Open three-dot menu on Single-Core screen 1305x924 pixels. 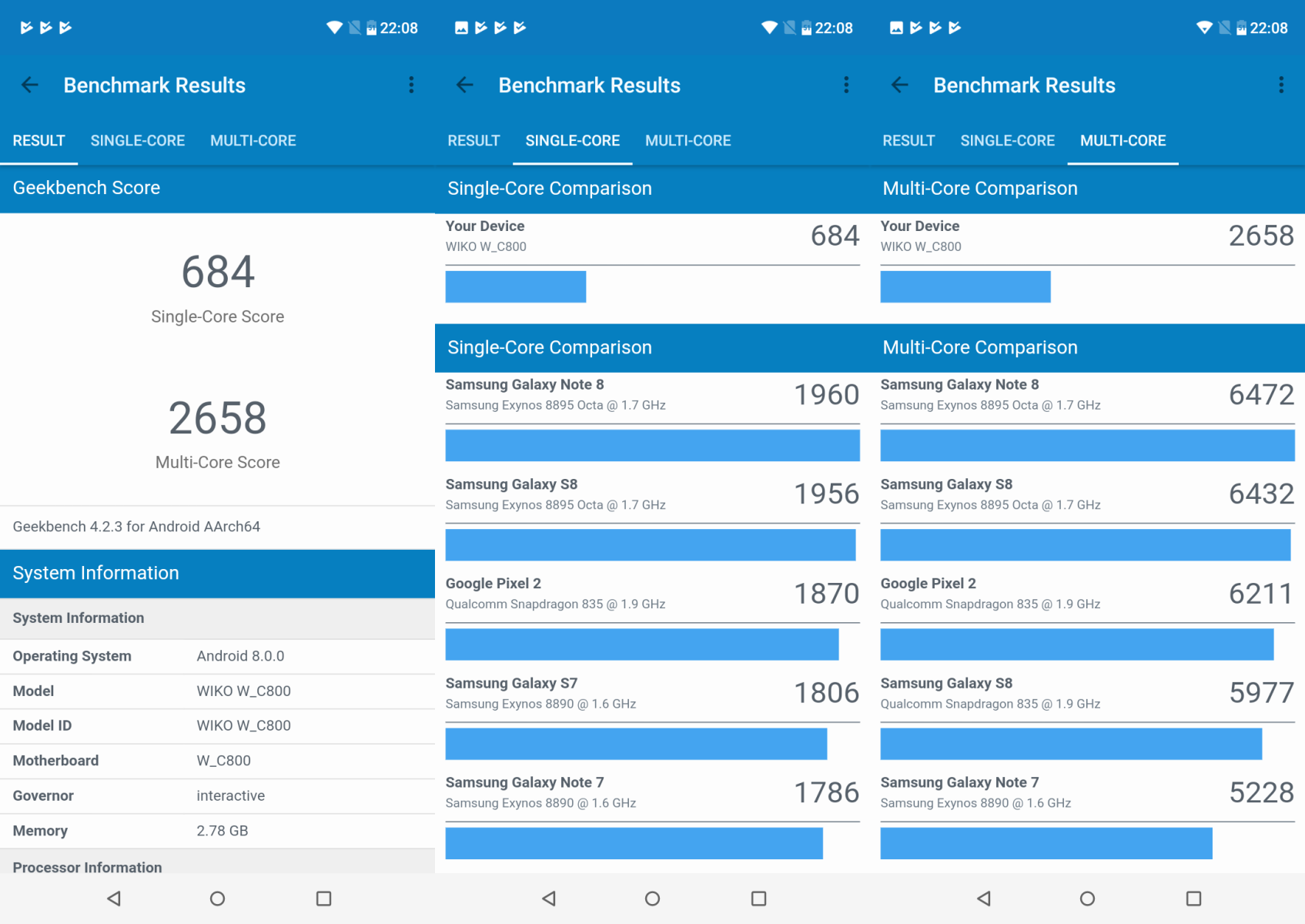click(846, 85)
